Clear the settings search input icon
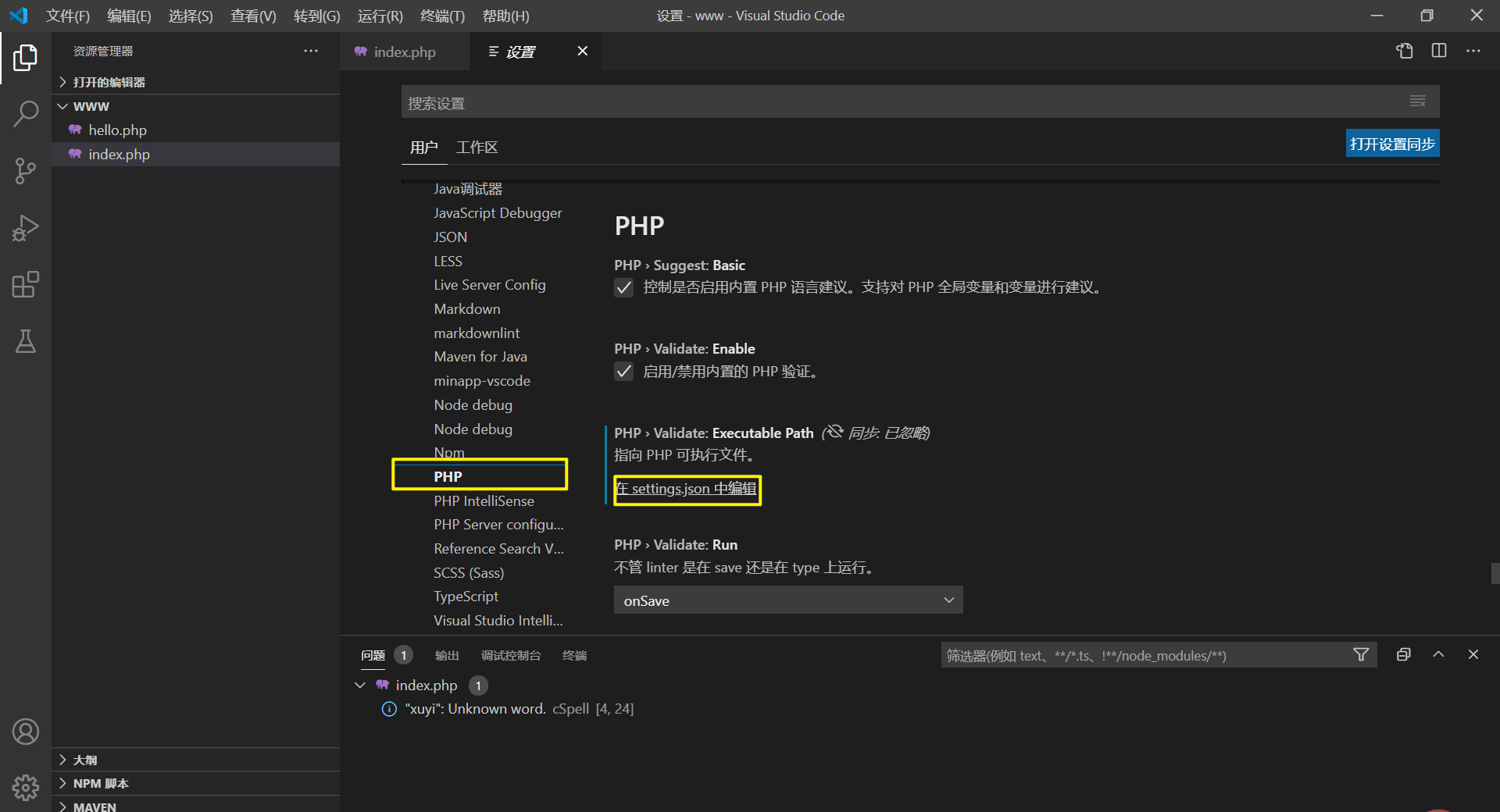The height and width of the screenshot is (812, 1500). tap(1417, 101)
